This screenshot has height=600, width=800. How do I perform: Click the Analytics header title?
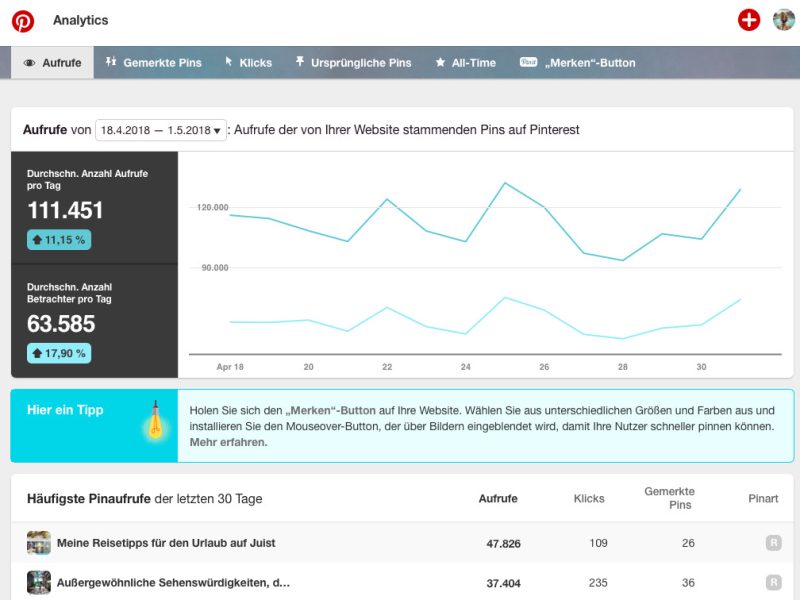tap(80, 20)
